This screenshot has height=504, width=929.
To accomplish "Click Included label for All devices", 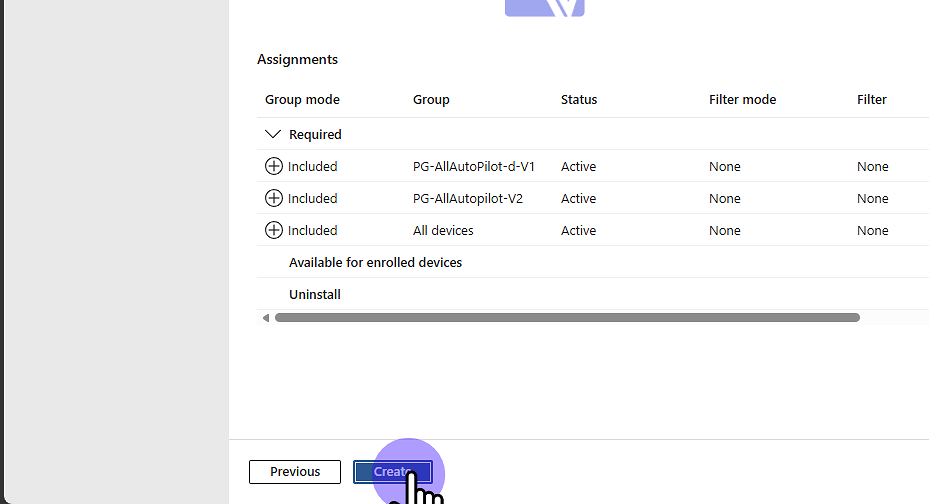I will [x=312, y=230].
